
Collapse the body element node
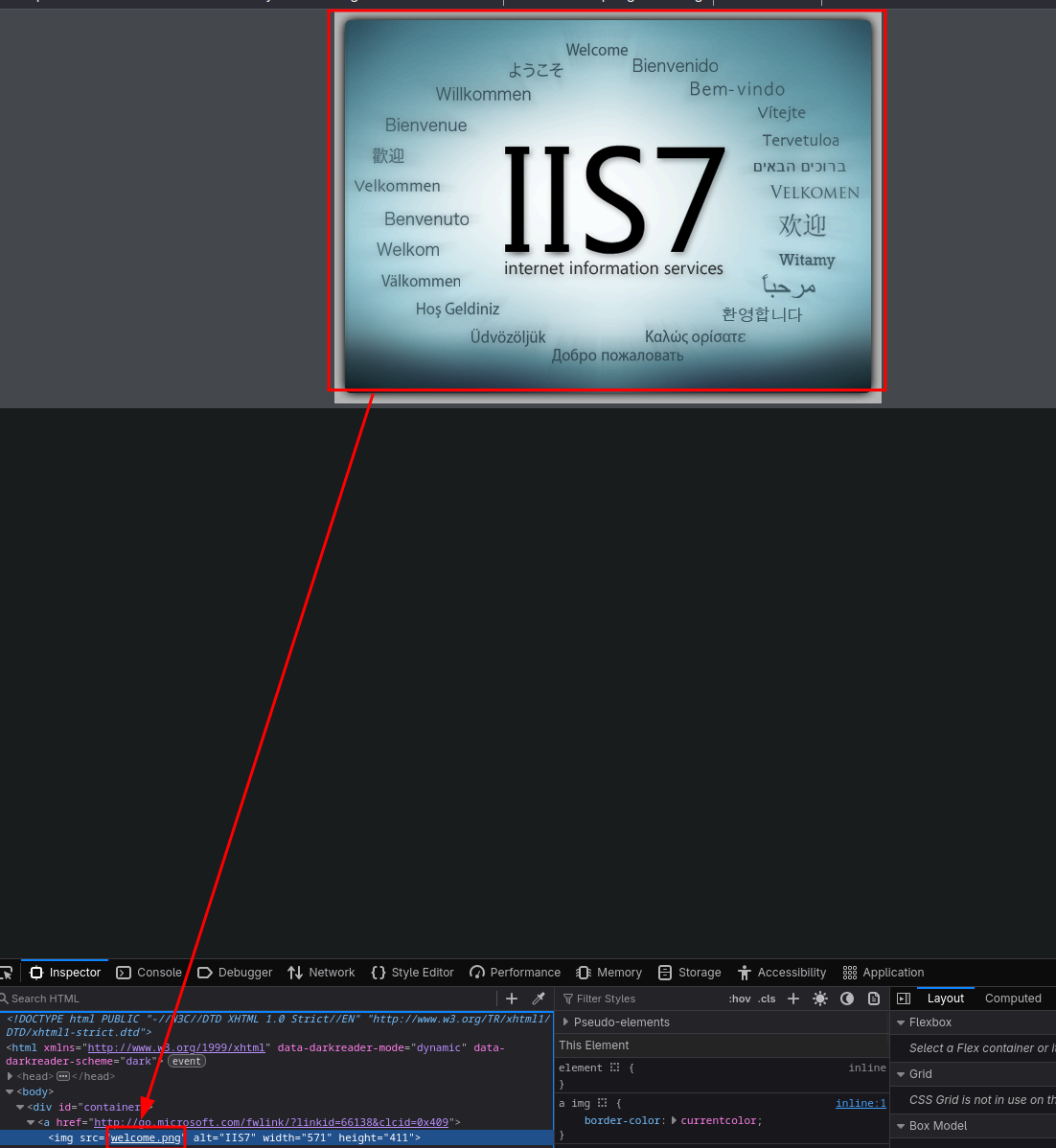click(11, 1091)
